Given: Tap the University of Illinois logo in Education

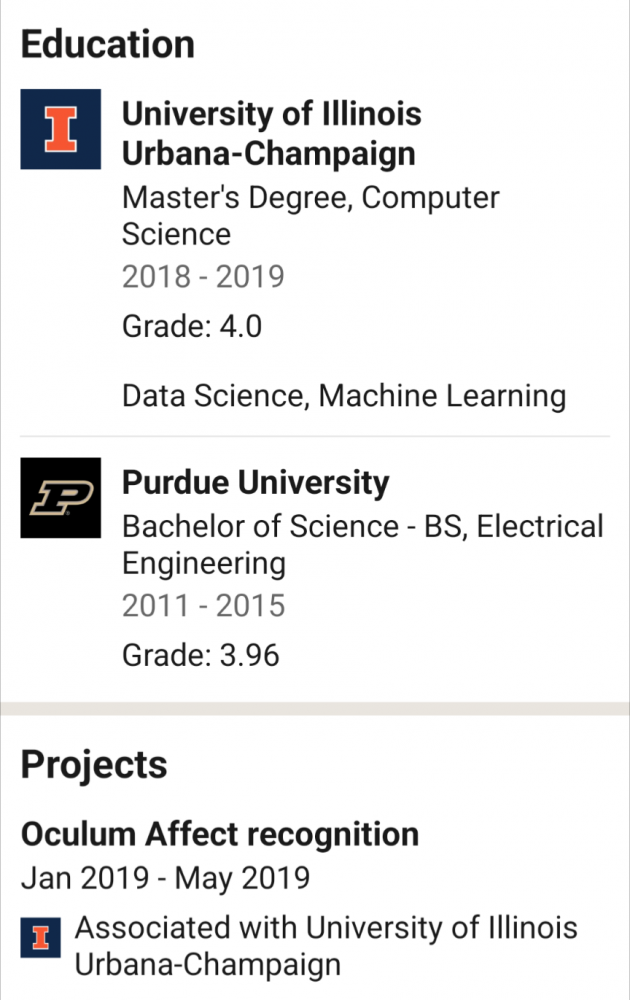Looking at the screenshot, I should 61,129.
